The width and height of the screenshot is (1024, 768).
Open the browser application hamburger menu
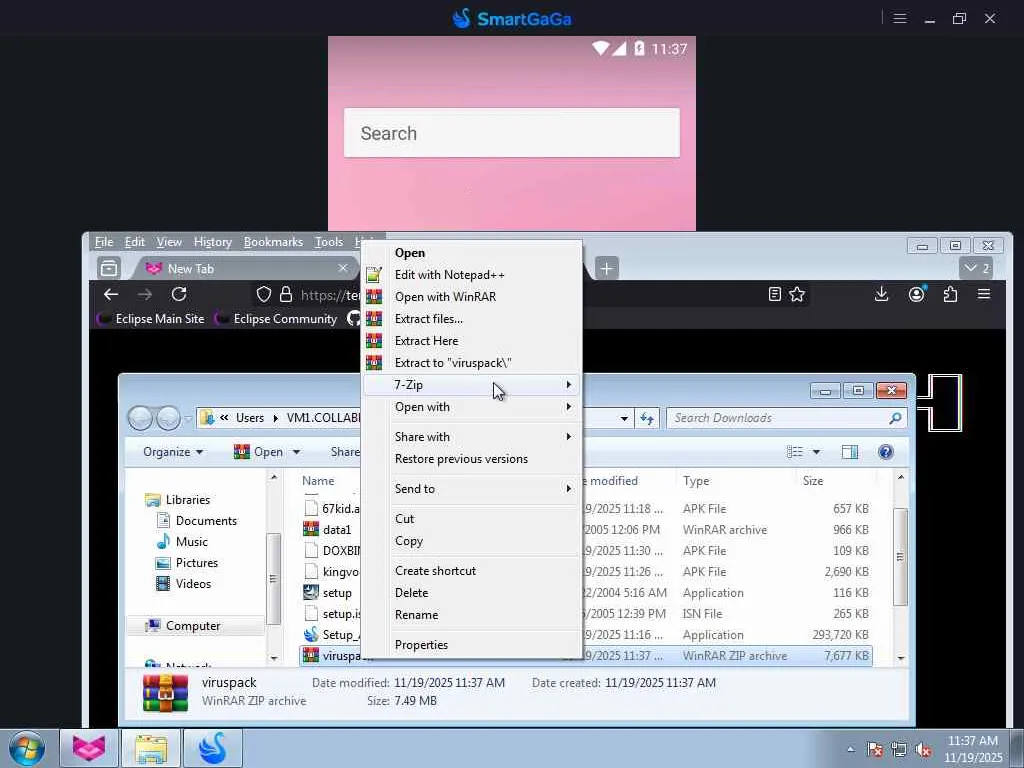[x=984, y=295]
